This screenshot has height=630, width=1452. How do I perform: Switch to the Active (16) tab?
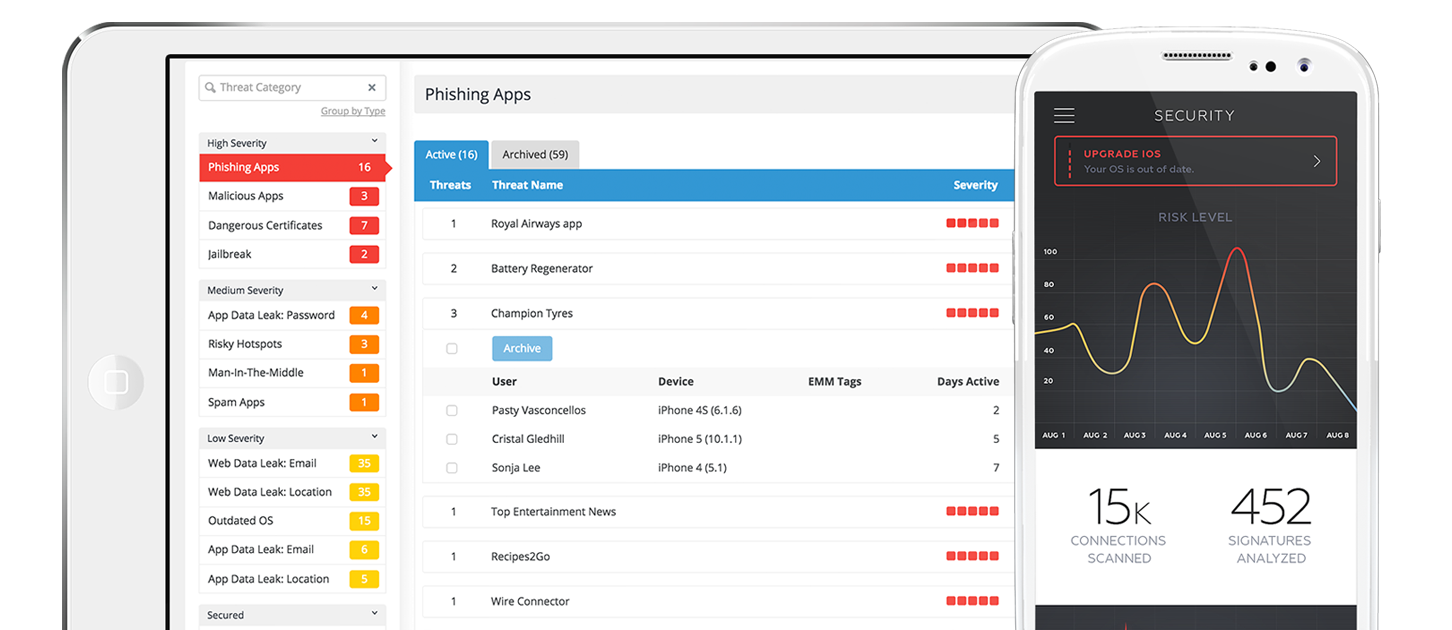[451, 155]
